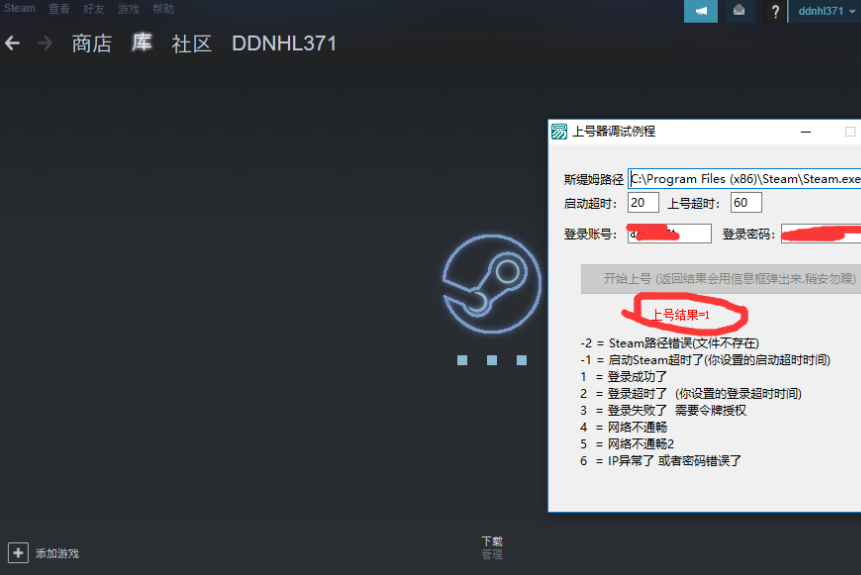Click the line '6 = IP异常了 或者密码错误了'

click(661, 461)
